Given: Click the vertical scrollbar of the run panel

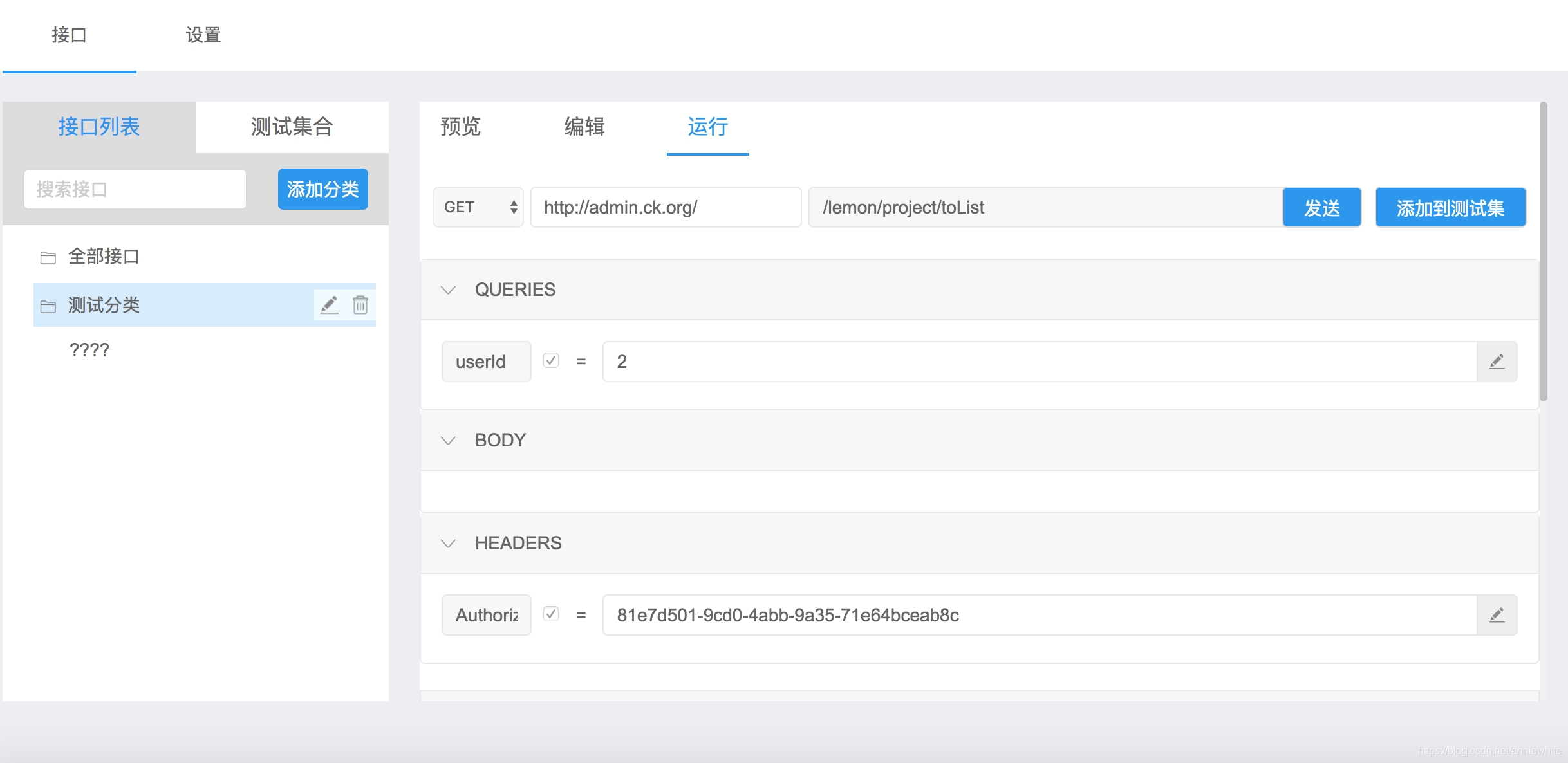Looking at the screenshot, I should 1543,251.
